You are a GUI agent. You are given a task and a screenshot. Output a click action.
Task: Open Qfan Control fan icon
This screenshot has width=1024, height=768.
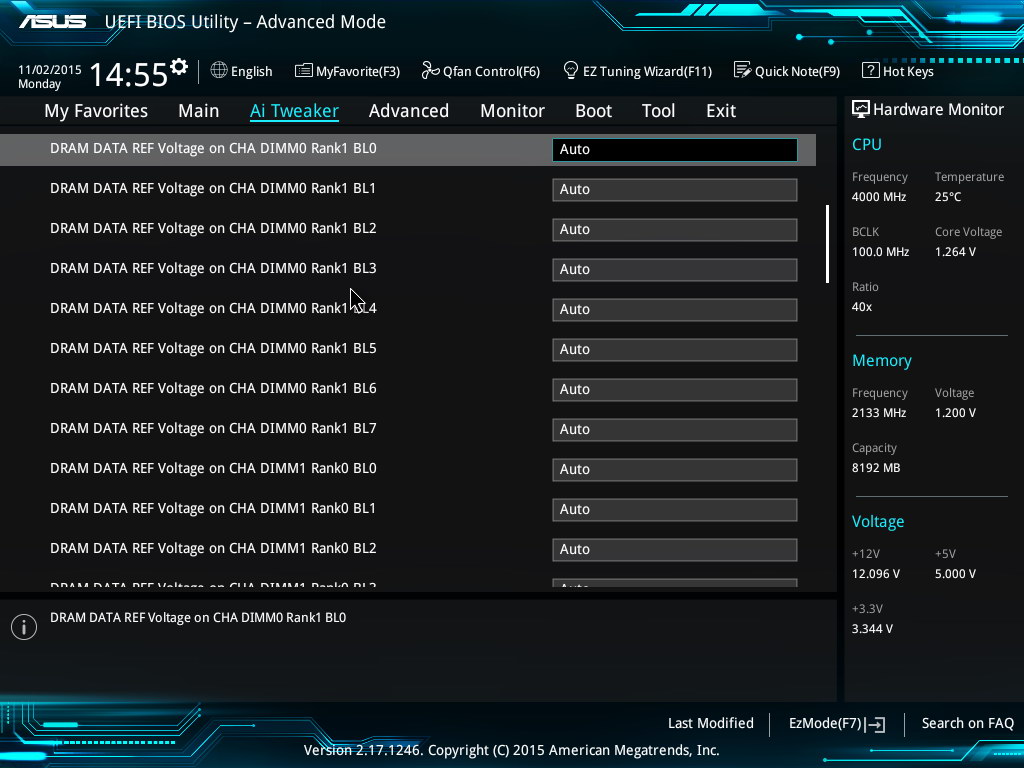(x=430, y=71)
